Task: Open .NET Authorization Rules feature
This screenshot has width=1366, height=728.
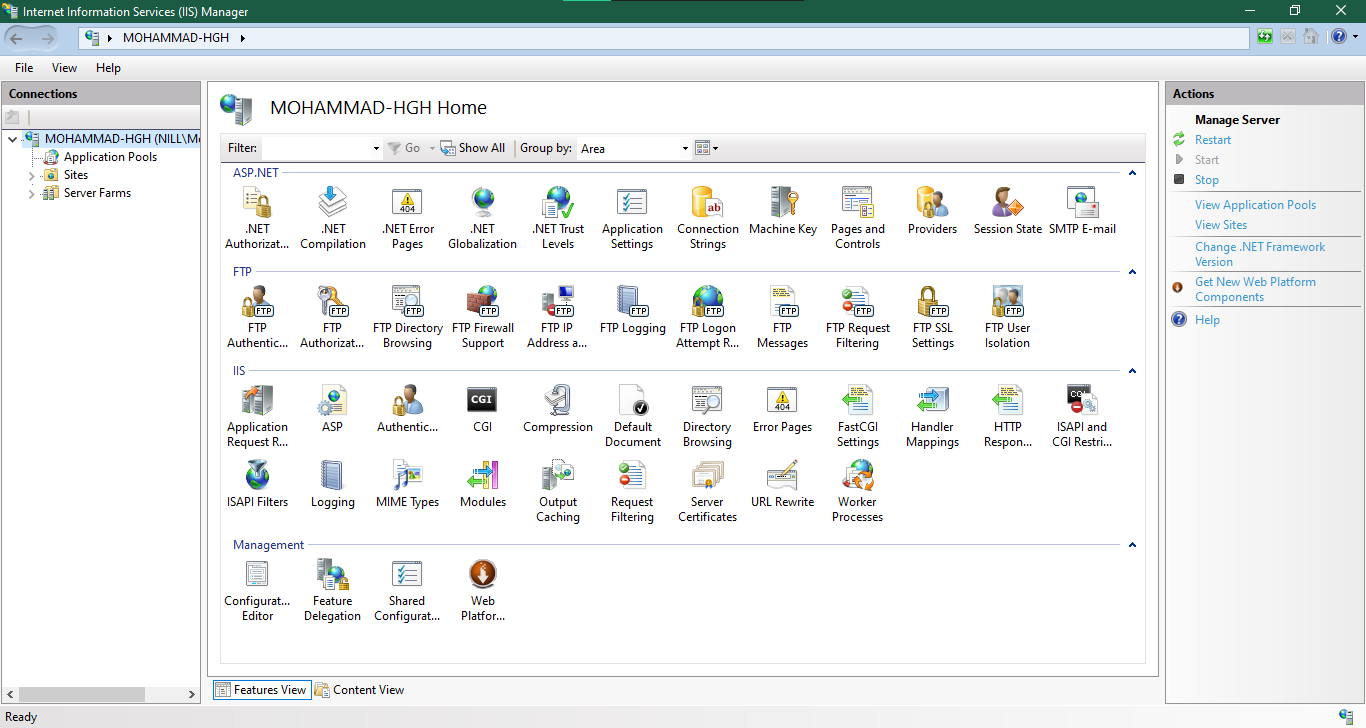Action: click(258, 218)
